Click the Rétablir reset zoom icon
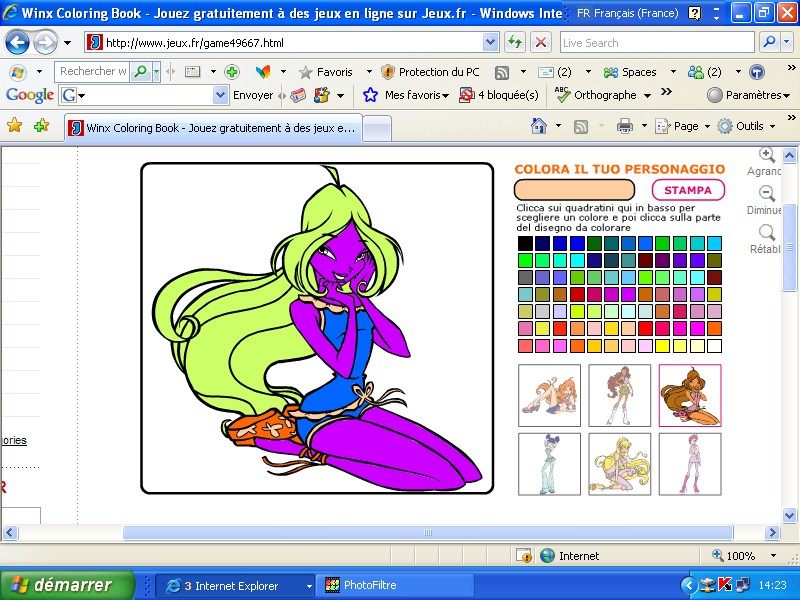Viewport: 800px width, 600px height. tap(767, 233)
